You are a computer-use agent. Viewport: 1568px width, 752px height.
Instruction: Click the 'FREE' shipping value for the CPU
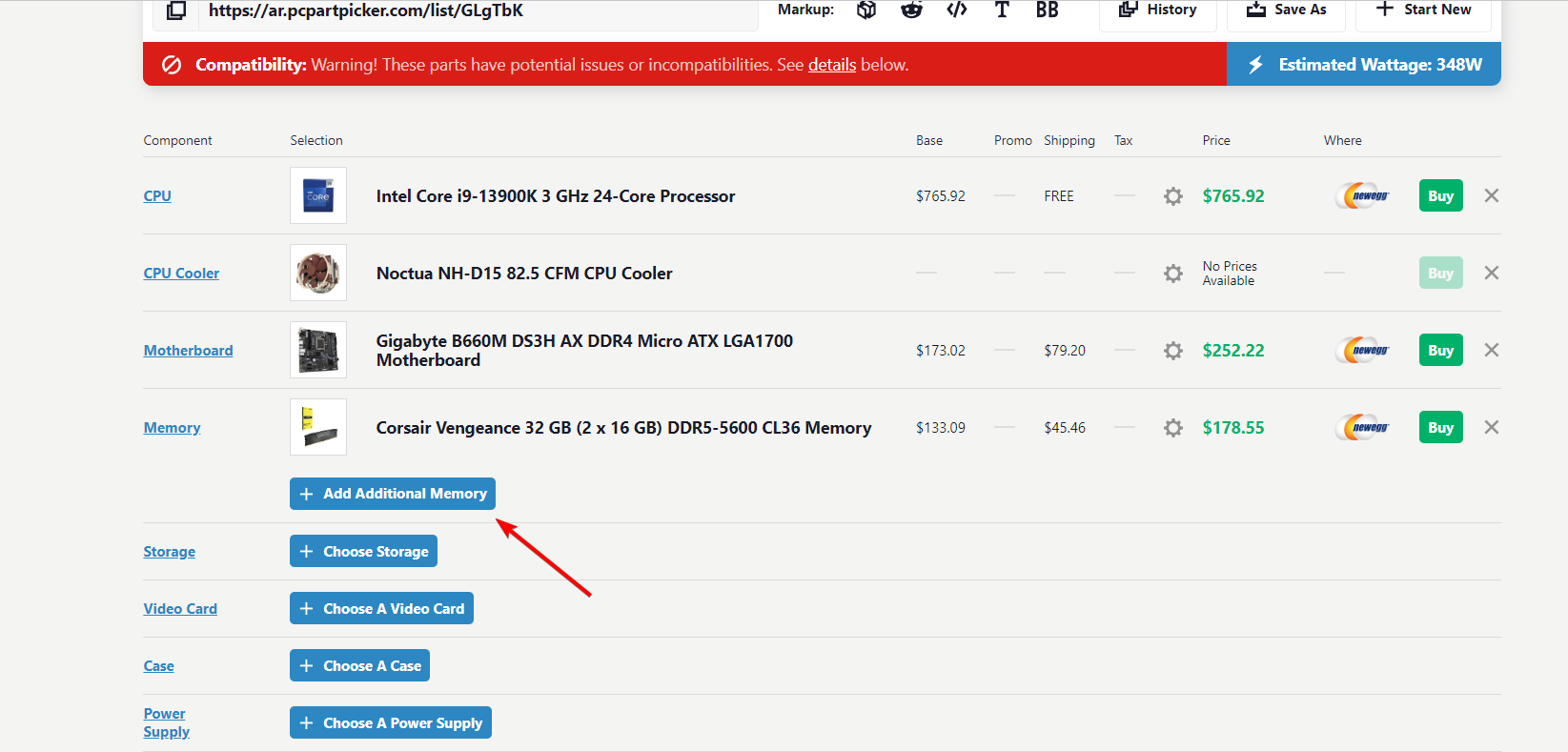[1059, 196]
